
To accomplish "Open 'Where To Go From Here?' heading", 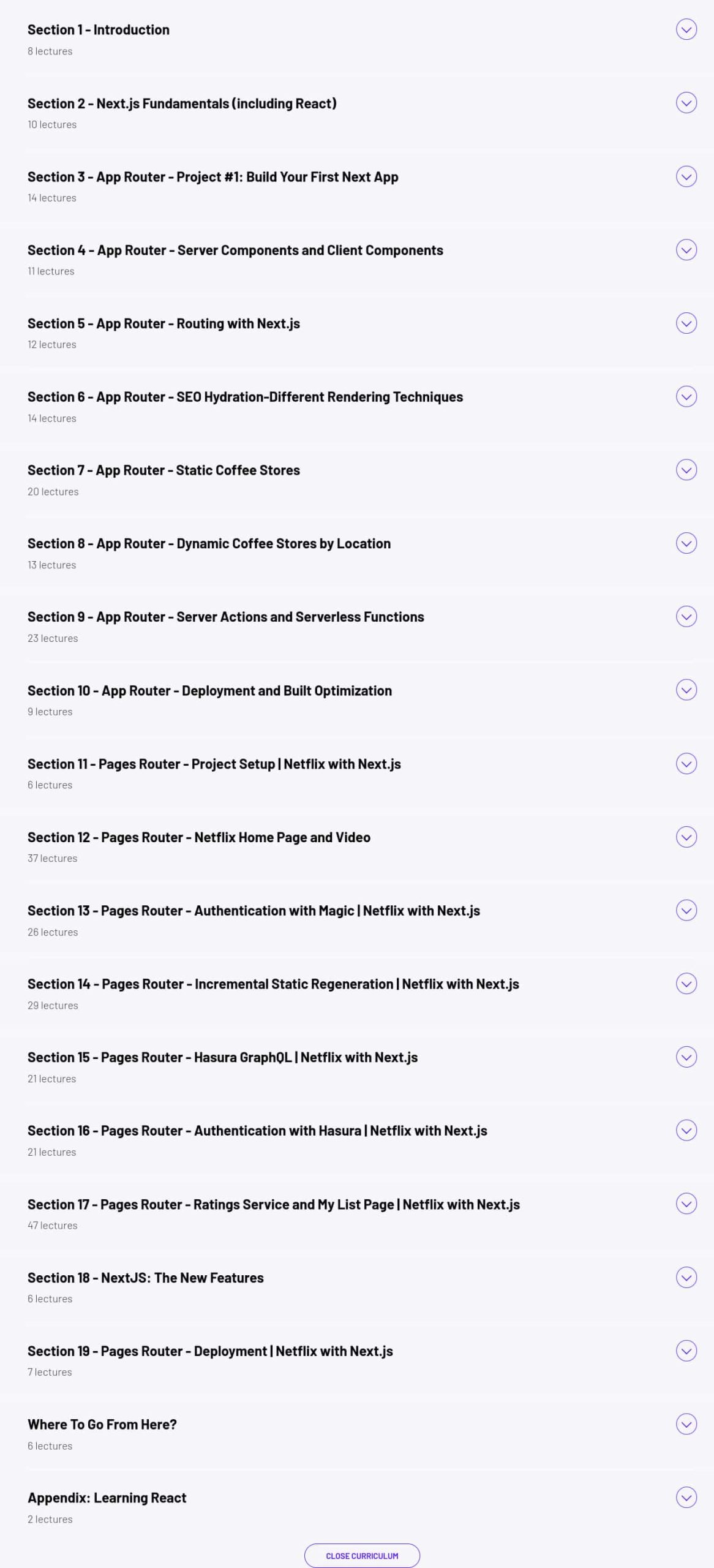I will pyautogui.click(x=102, y=1425).
